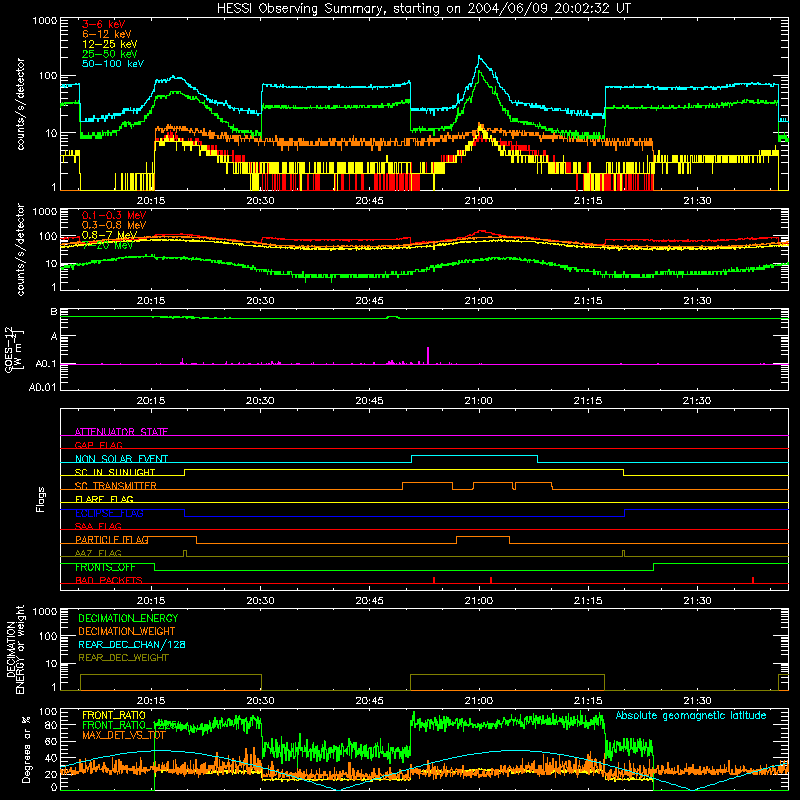This screenshot has width=800, height=800.
Task: Click the orange MAX_DET_VS_TOT legend label
Action: click(124, 735)
